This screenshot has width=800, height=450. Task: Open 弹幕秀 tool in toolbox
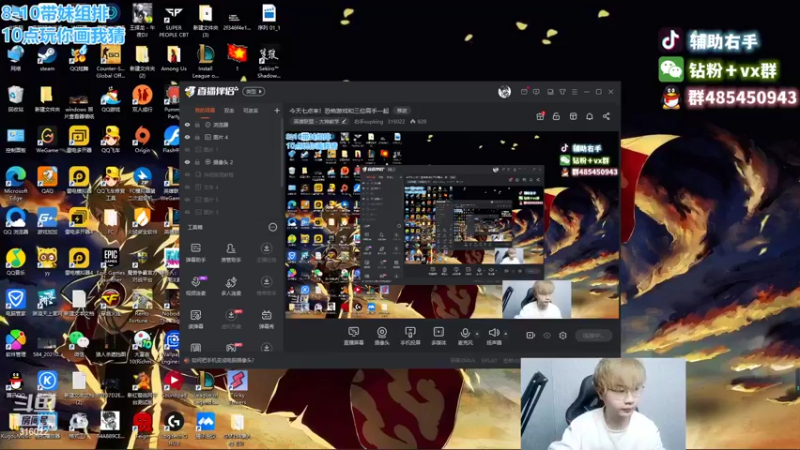click(x=266, y=319)
